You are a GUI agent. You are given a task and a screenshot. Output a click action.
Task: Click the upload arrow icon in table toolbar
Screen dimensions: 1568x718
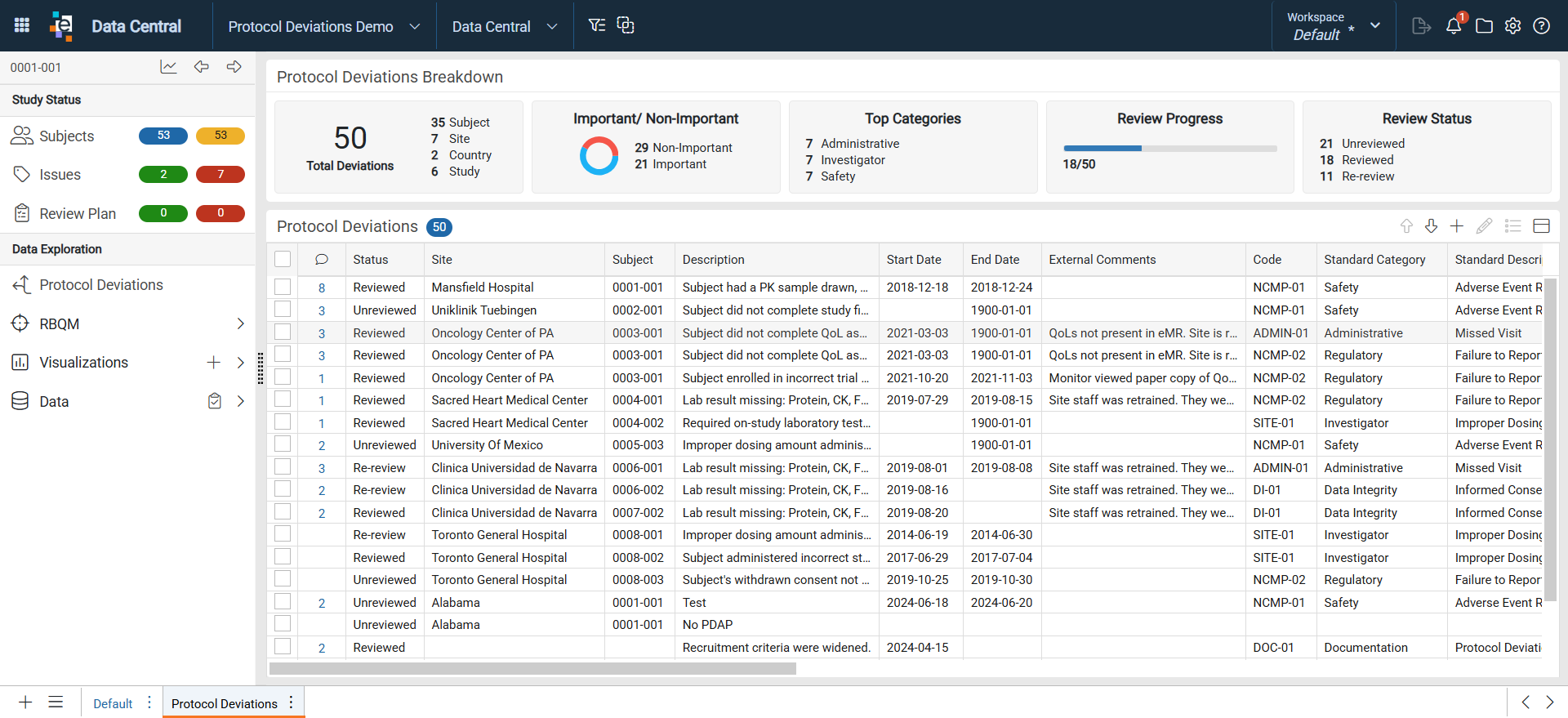coord(1406,226)
